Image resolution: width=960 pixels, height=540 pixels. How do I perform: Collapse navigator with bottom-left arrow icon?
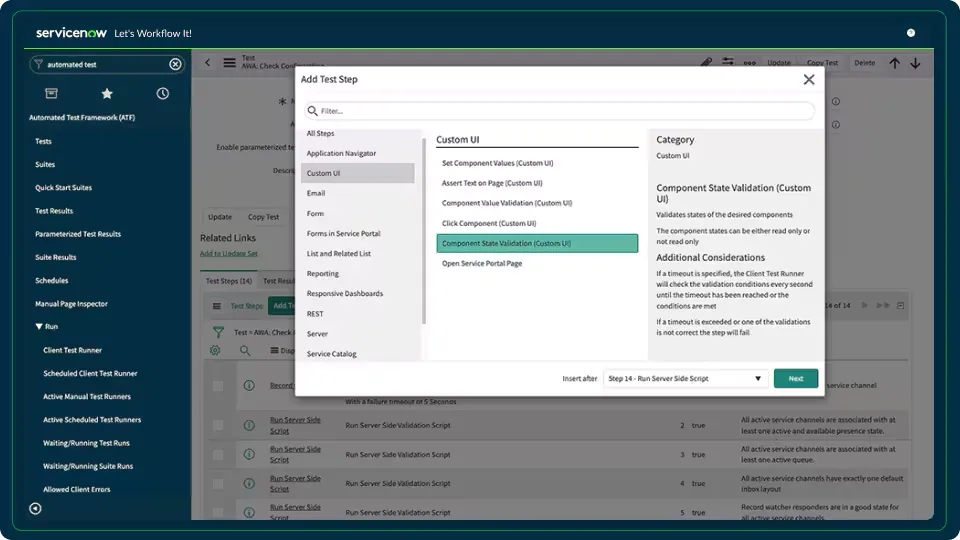pyautogui.click(x=36, y=508)
